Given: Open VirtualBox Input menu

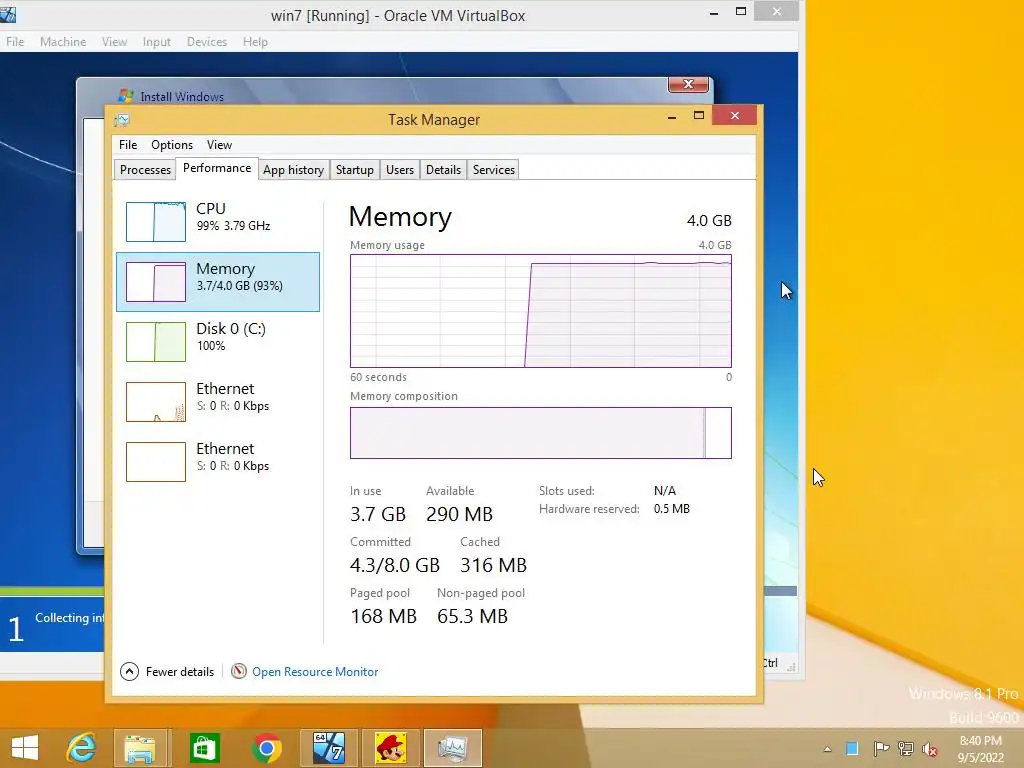Looking at the screenshot, I should tap(157, 42).
